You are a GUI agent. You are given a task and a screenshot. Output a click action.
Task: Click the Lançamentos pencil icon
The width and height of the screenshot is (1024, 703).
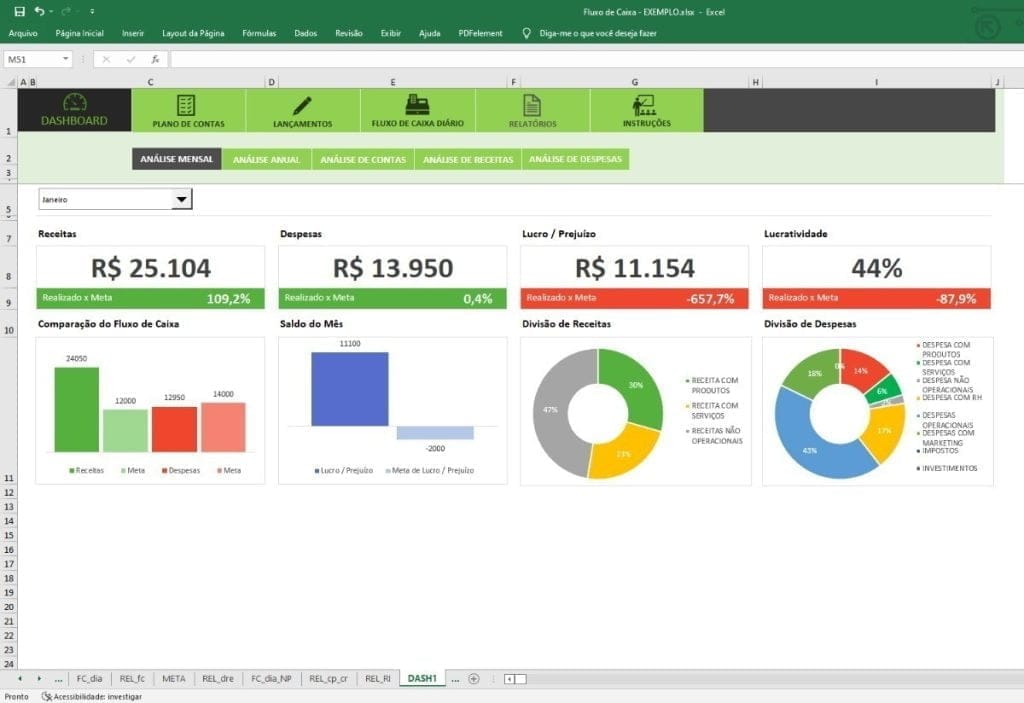coord(302,104)
